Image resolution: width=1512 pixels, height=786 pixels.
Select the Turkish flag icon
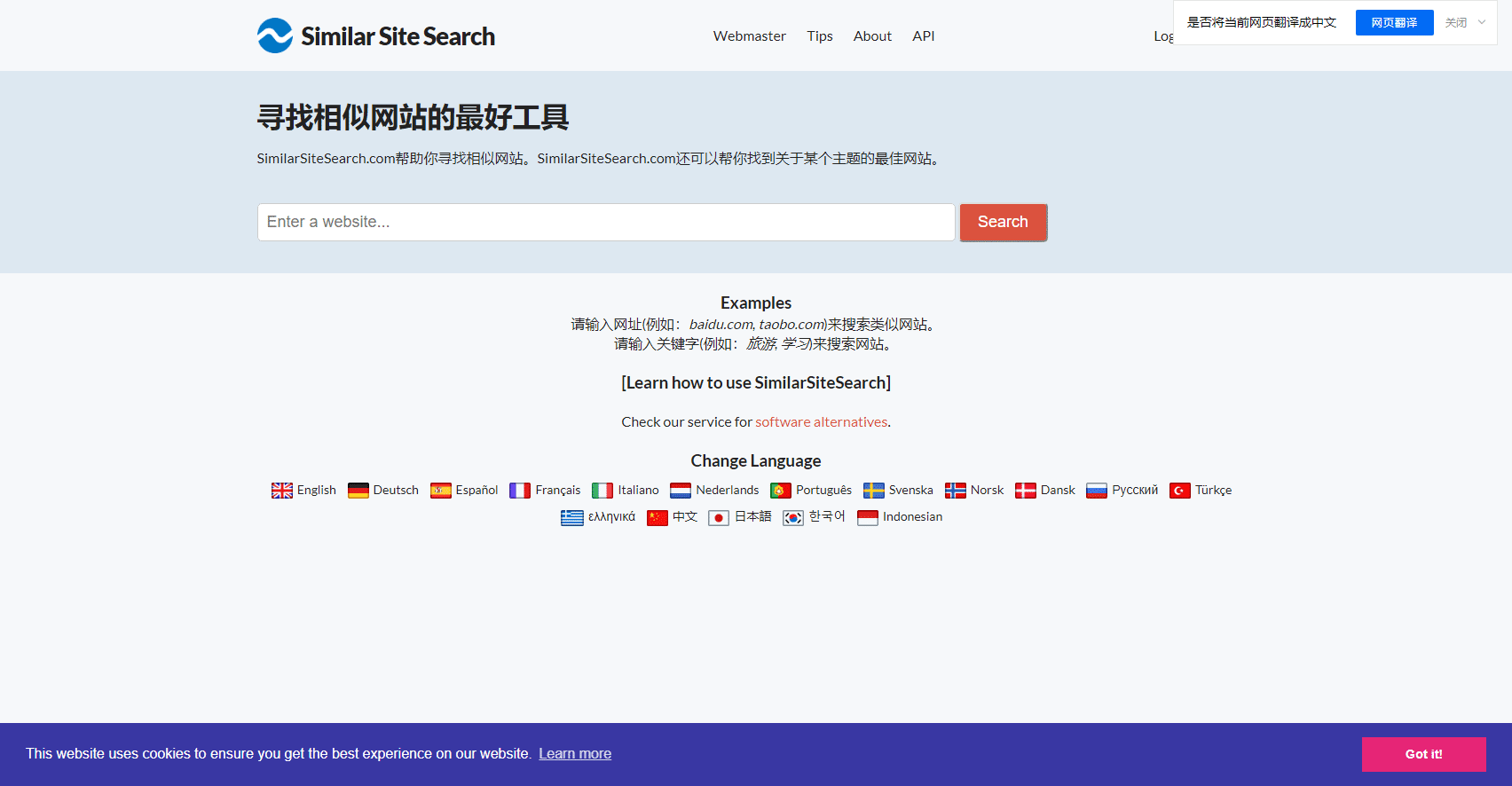point(1180,491)
